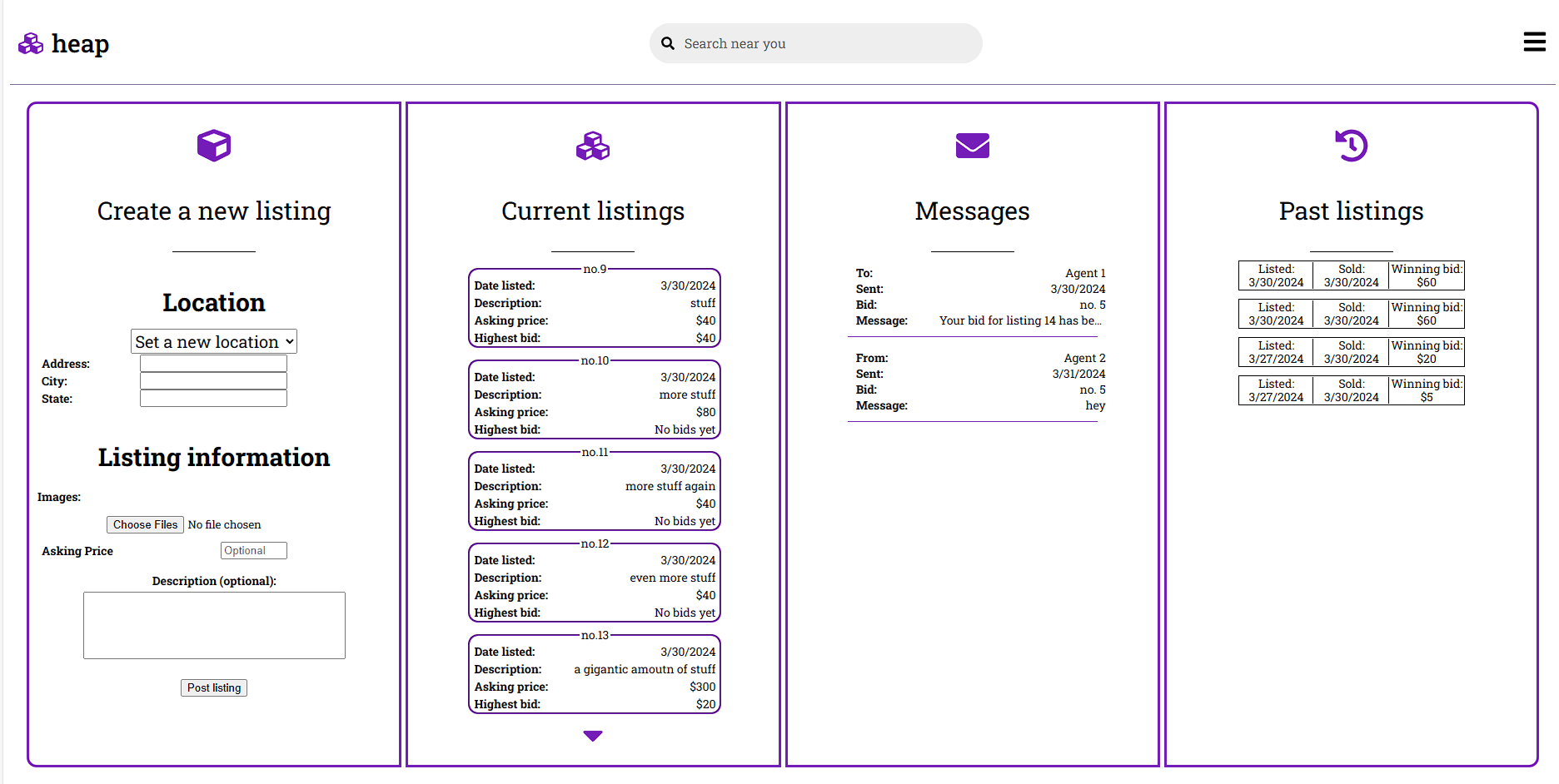Open the Set a new location dropdown
1559x784 pixels.
point(214,342)
